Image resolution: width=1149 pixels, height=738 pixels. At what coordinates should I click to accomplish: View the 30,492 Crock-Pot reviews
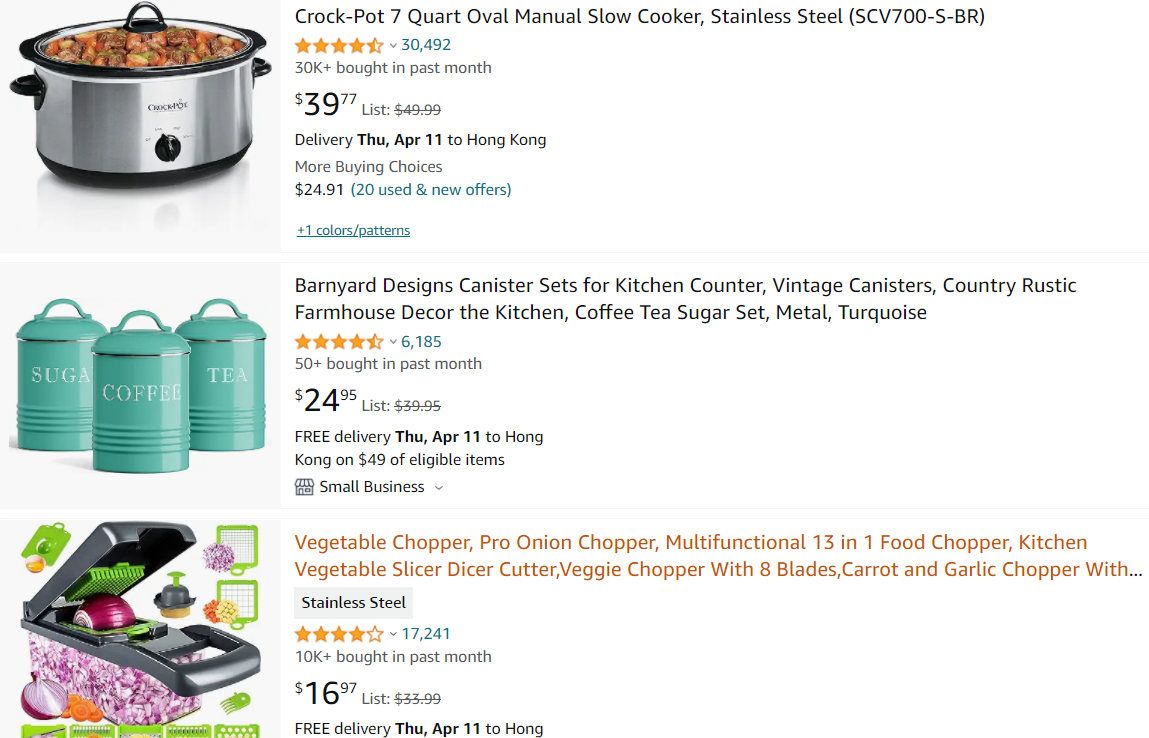[x=426, y=45]
